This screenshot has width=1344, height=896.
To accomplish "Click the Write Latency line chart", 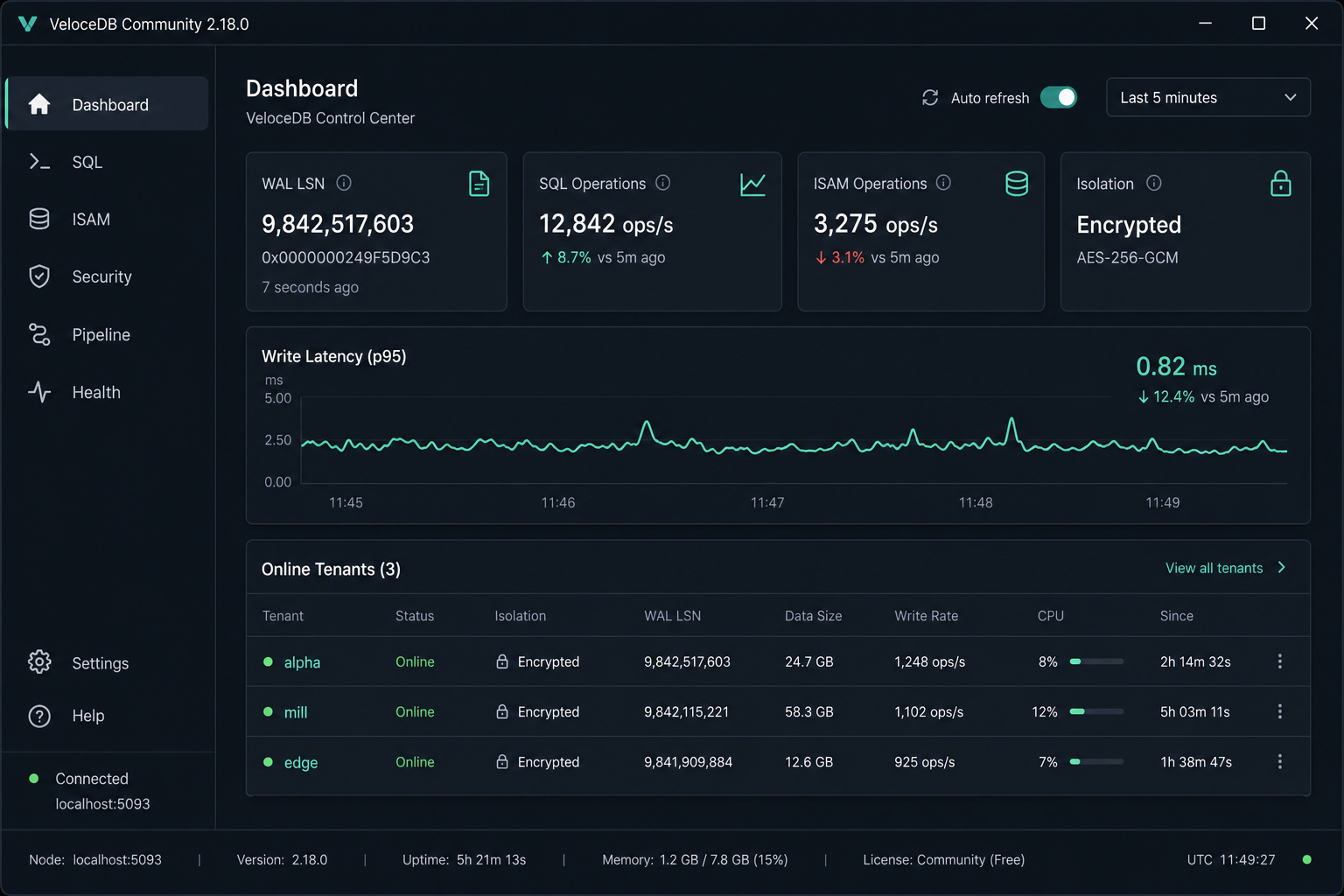I will pos(794,441).
